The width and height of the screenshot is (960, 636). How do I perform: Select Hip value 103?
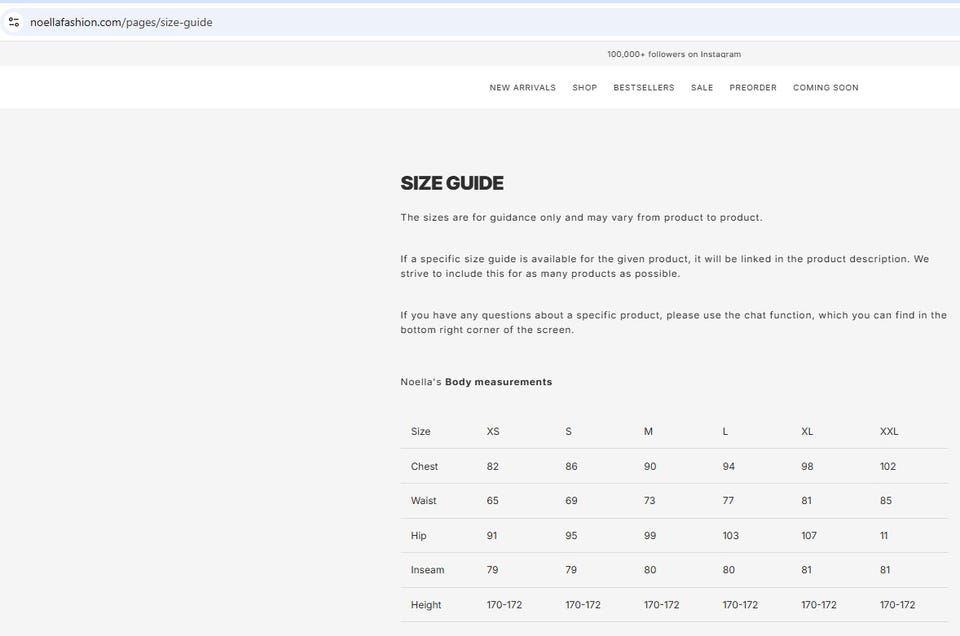[730, 536]
